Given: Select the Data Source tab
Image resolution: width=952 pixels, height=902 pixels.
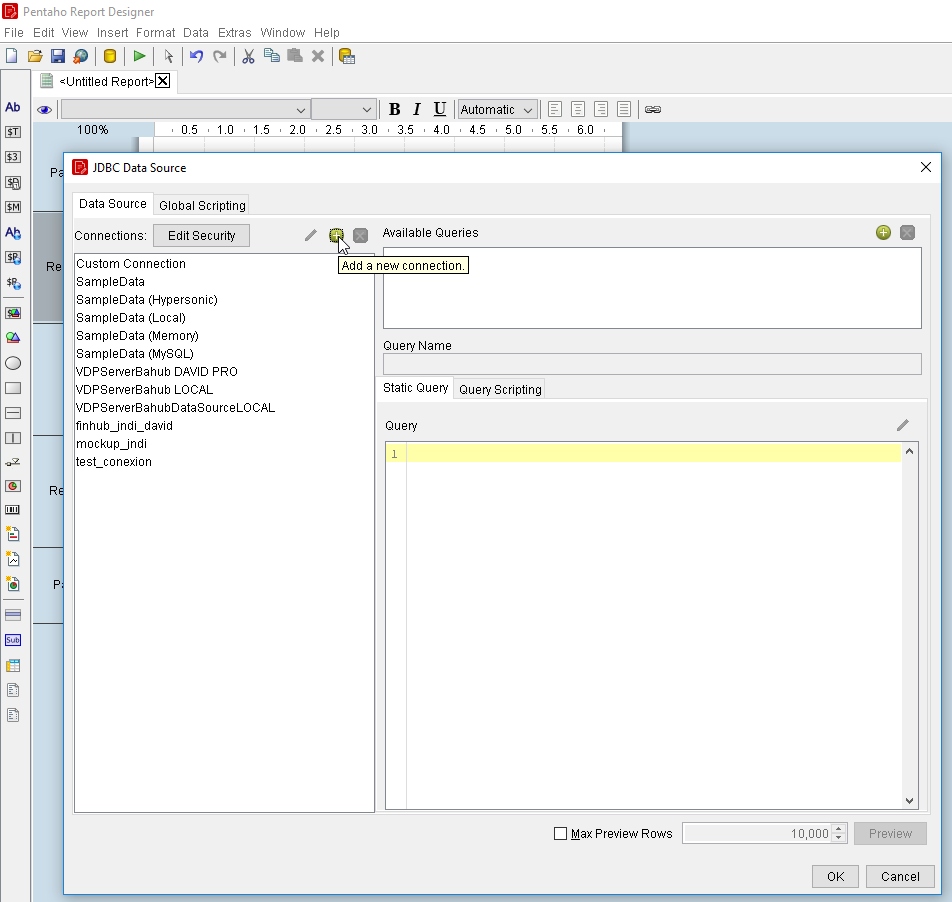Looking at the screenshot, I should tap(113, 203).
